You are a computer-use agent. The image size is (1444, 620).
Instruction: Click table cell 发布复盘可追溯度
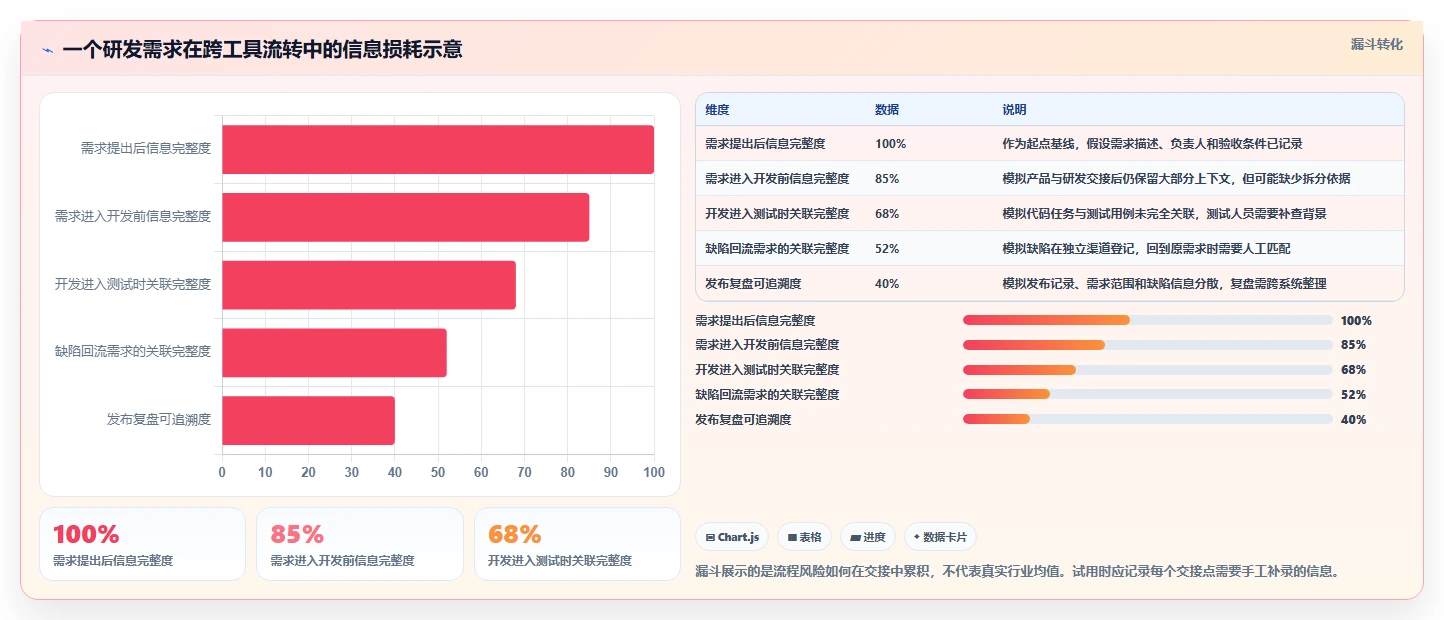(x=753, y=284)
